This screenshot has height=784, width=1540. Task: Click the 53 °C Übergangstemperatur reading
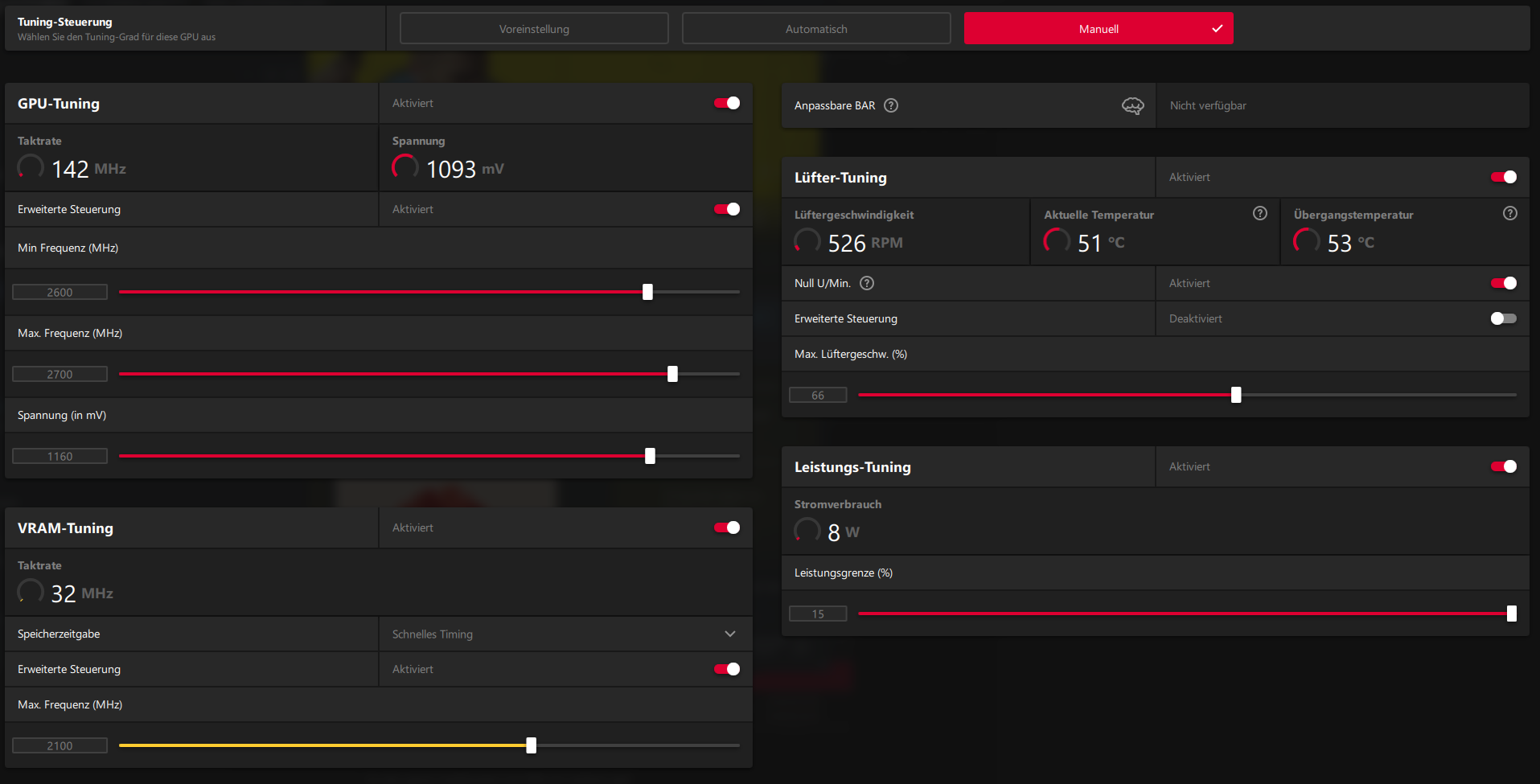point(1350,243)
